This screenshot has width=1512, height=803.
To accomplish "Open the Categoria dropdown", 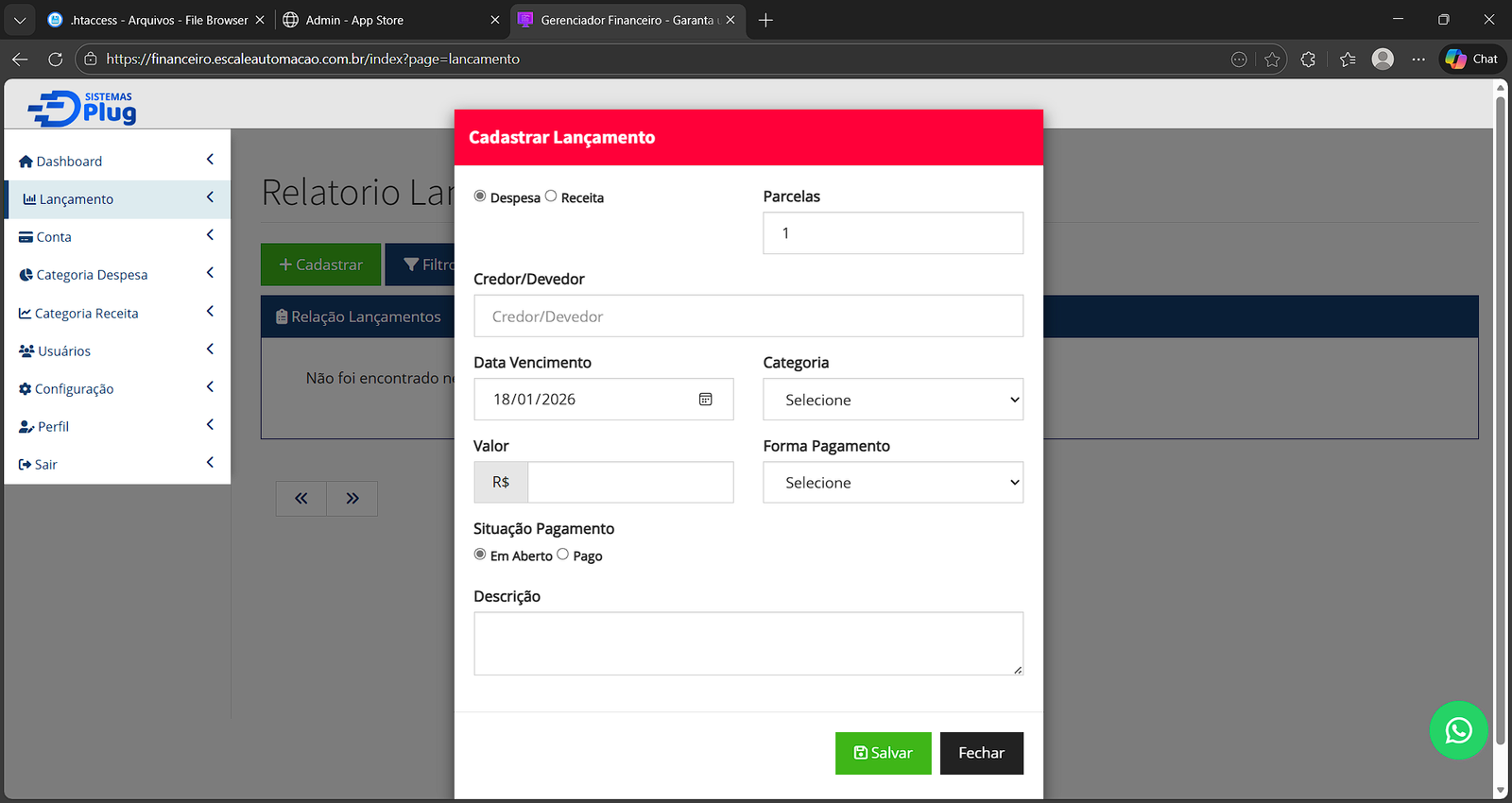I will click(892, 400).
